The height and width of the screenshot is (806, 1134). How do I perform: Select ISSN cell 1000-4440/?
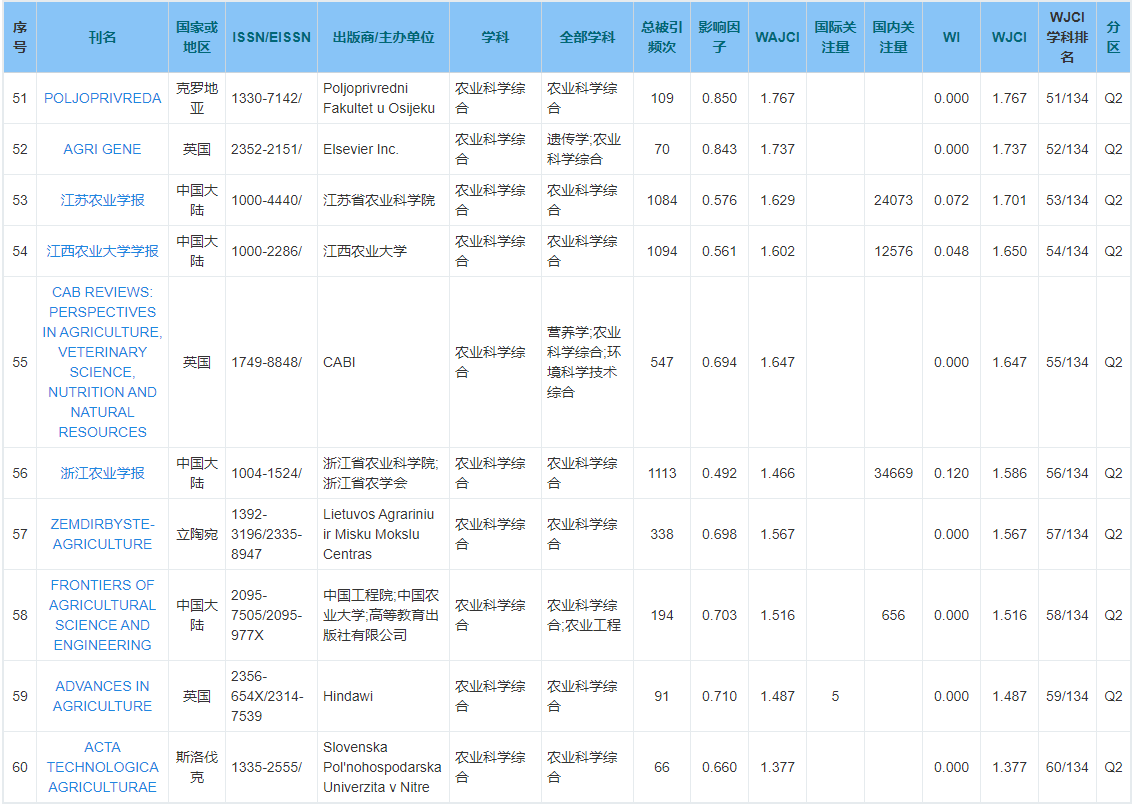[x=271, y=200]
